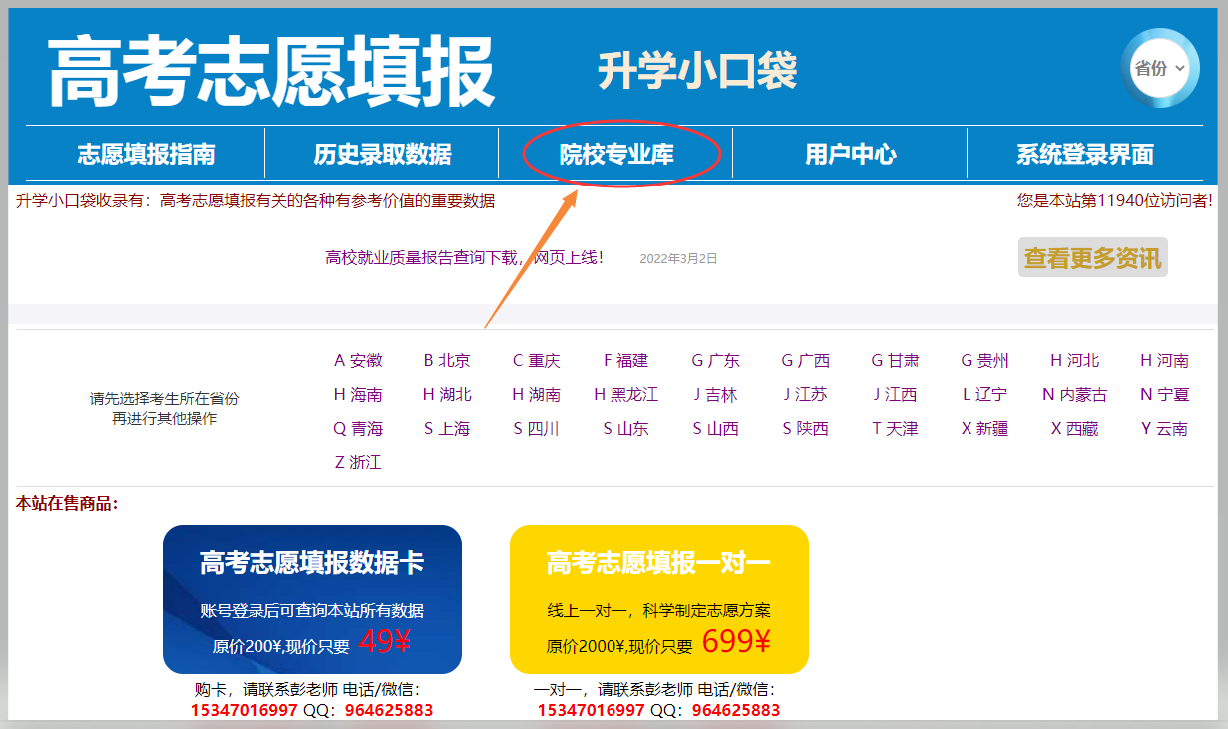Click the 查看更多资讯 button
This screenshot has height=729, width=1228.
[x=1092, y=258]
